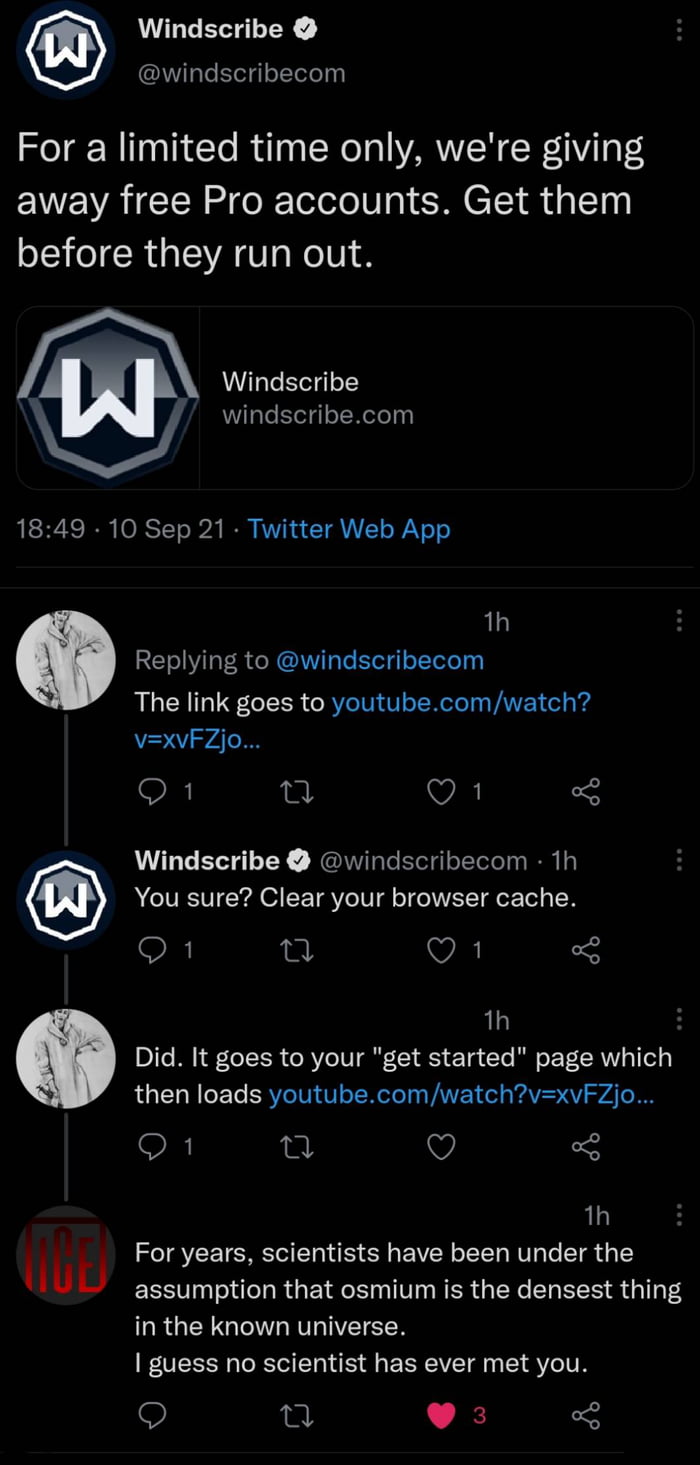Share the first youtube link reply
This screenshot has width=700, height=1465.
pos(585,793)
